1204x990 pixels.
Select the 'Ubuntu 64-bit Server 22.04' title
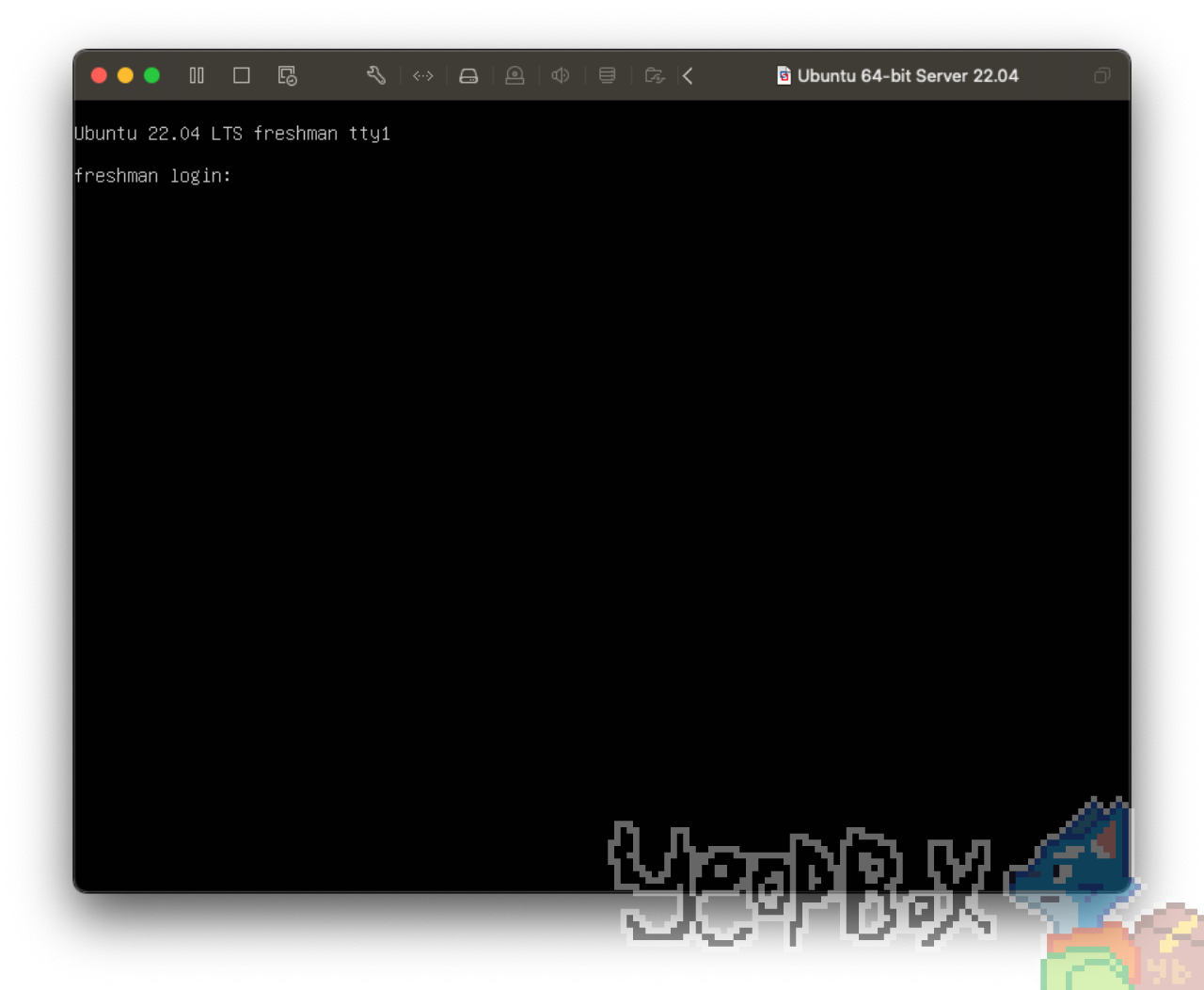(908, 75)
